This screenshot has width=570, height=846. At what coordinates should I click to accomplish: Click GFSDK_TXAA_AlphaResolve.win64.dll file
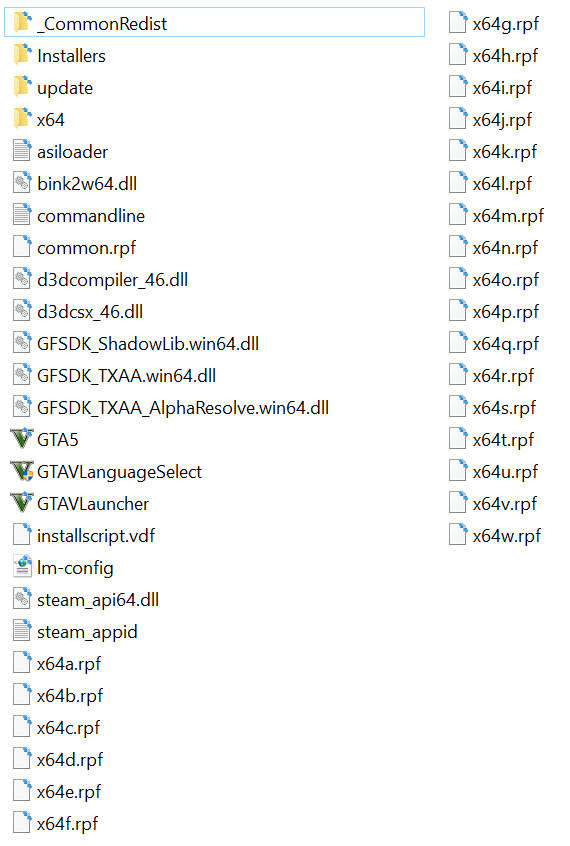pos(171,407)
